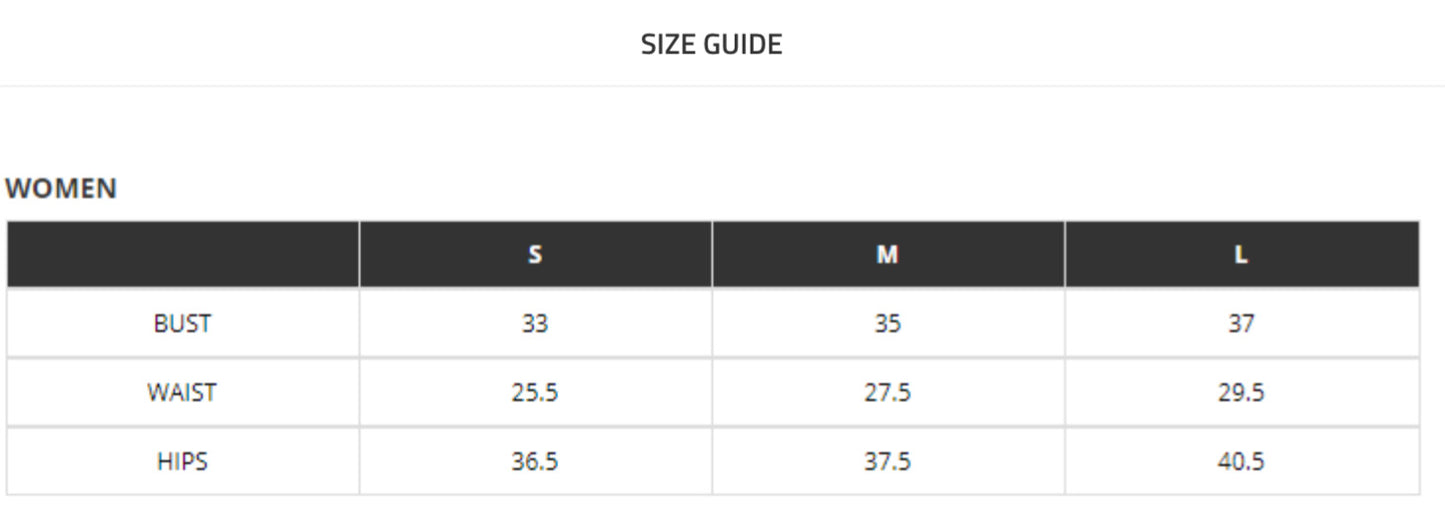Select the M size column header

(887, 254)
